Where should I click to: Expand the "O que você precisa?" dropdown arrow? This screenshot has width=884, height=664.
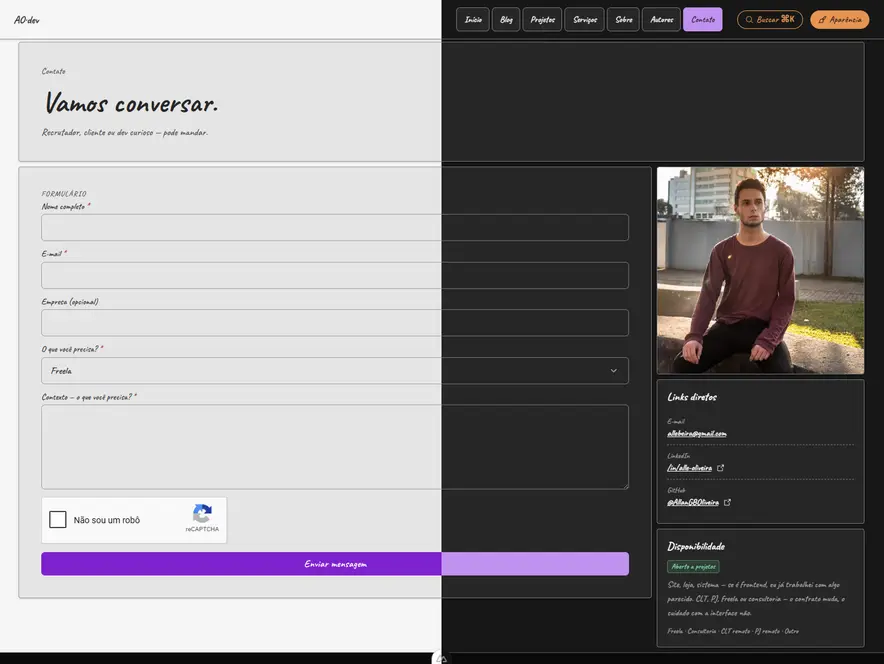[613, 371]
